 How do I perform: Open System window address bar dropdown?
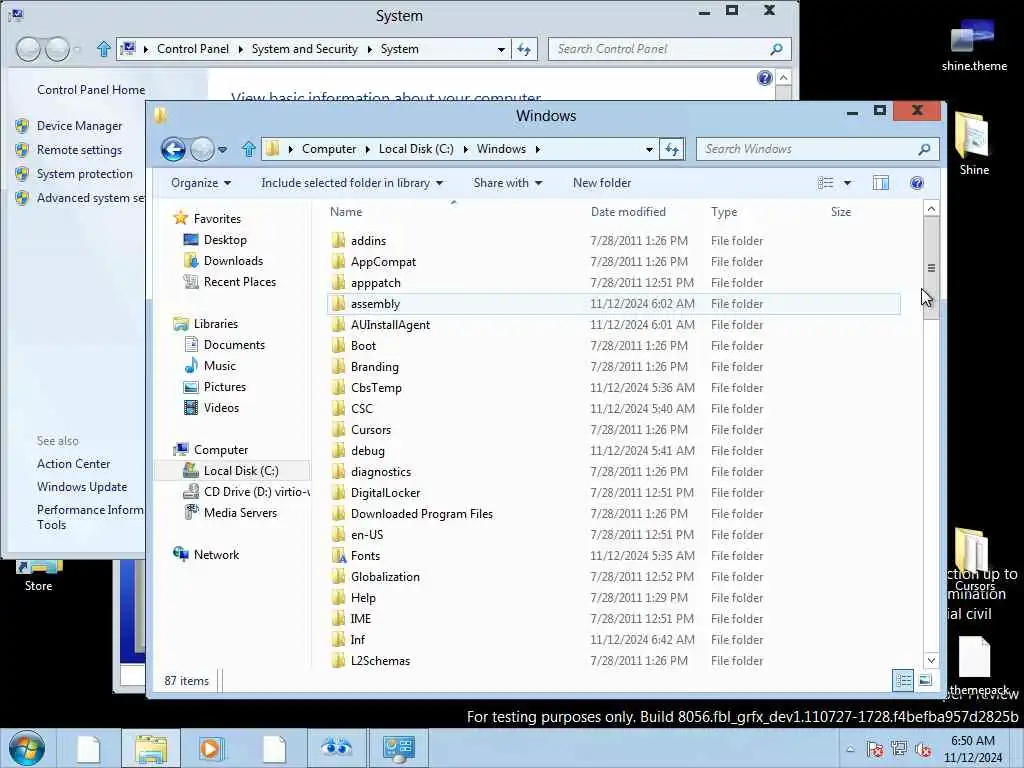click(x=501, y=49)
